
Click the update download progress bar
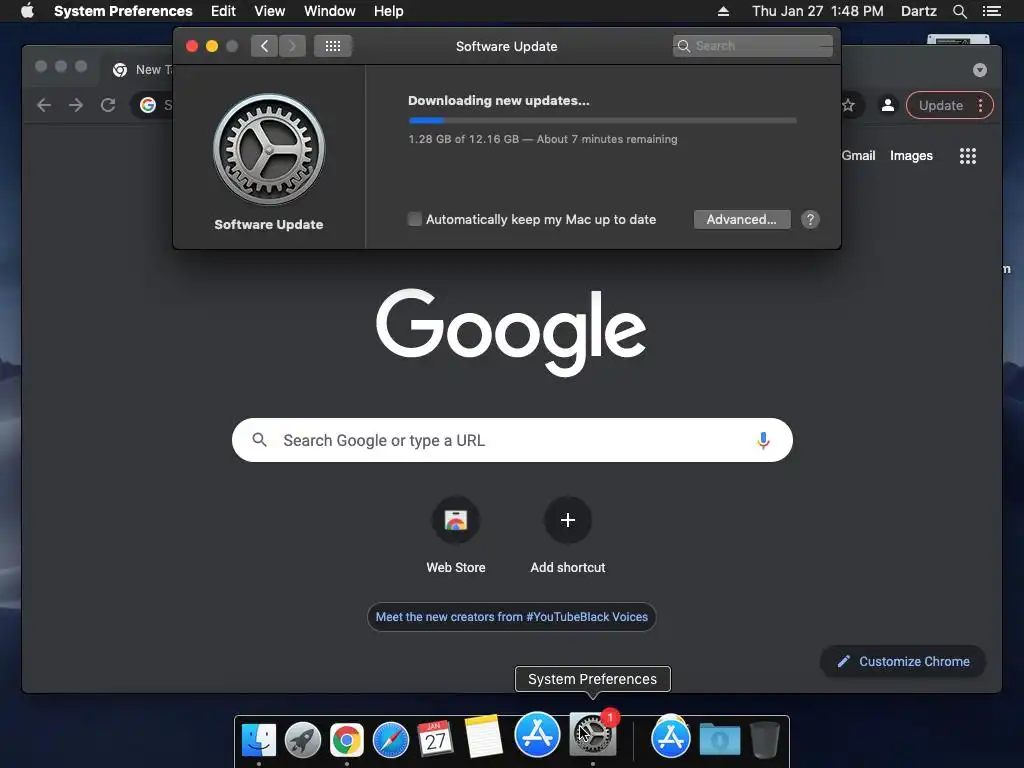602,120
